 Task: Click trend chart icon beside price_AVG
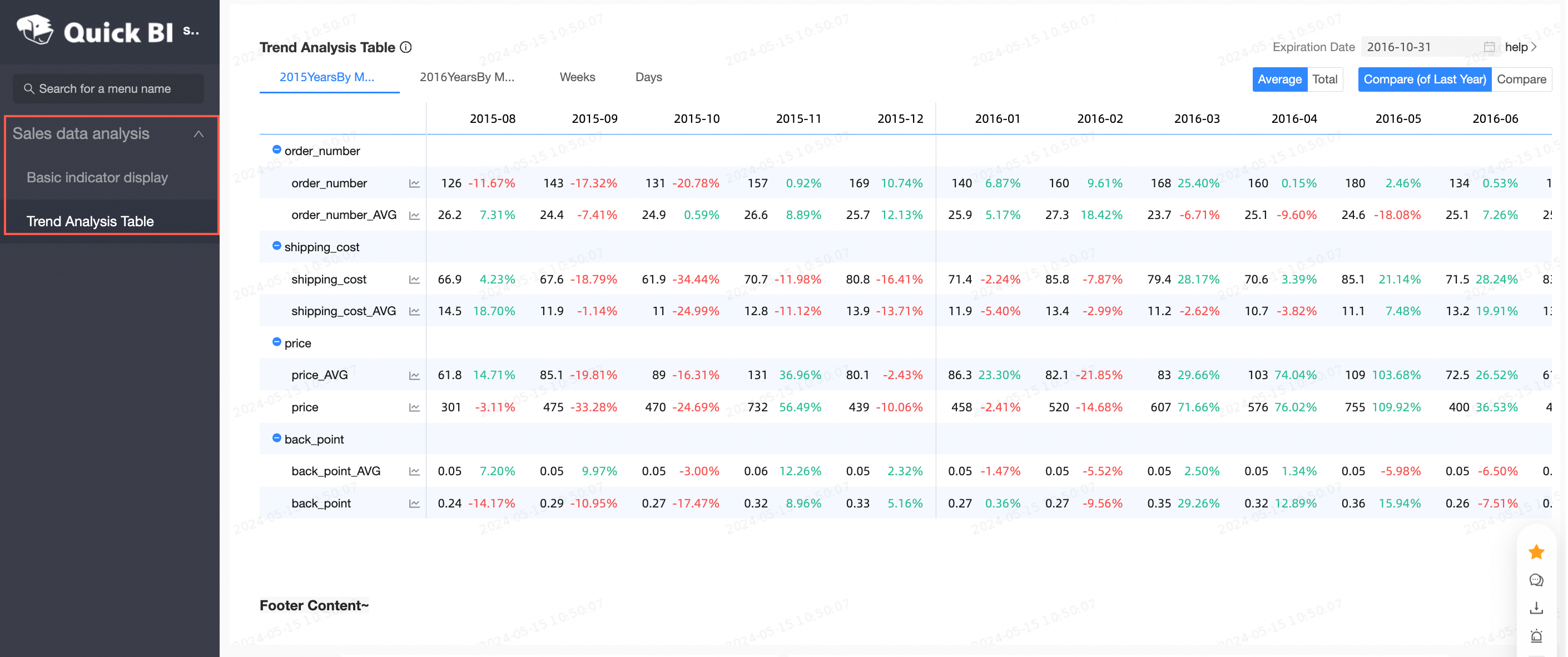[414, 375]
